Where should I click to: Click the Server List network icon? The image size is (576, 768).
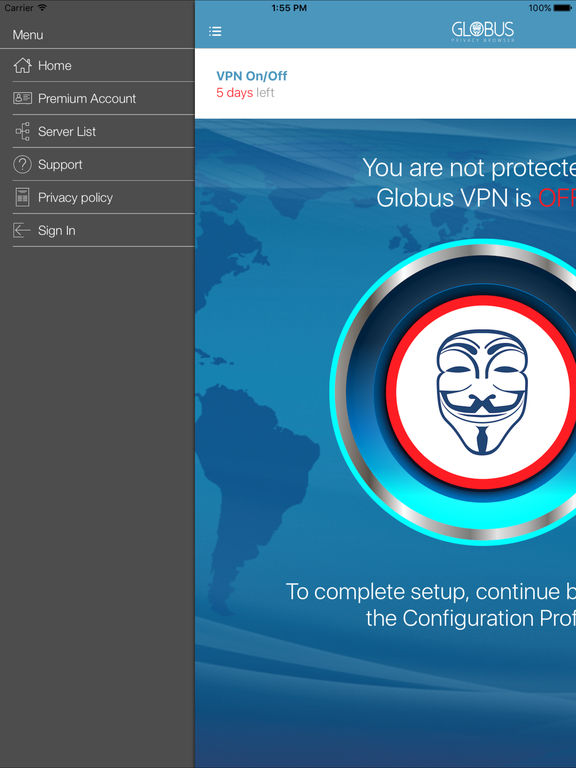pos(23,131)
